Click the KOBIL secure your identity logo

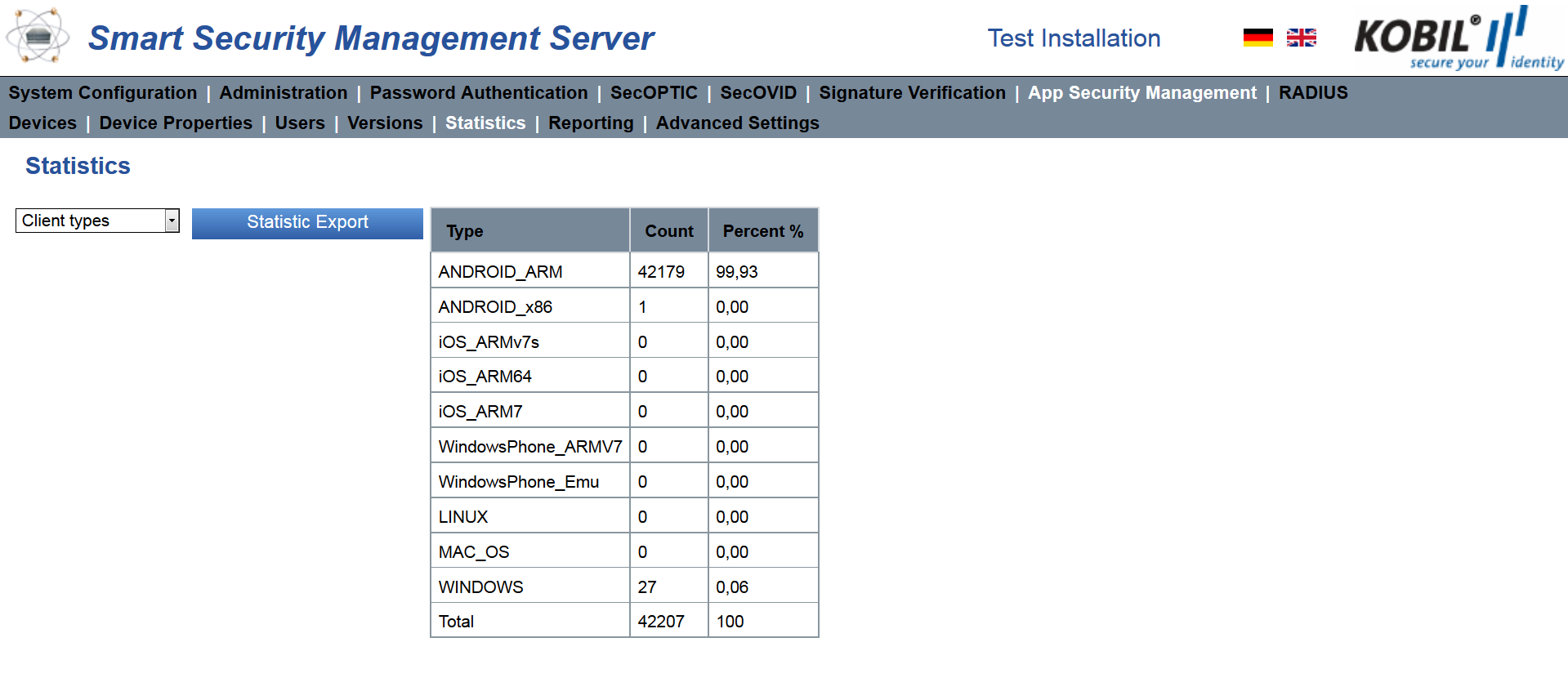(x=1459, y=38)
